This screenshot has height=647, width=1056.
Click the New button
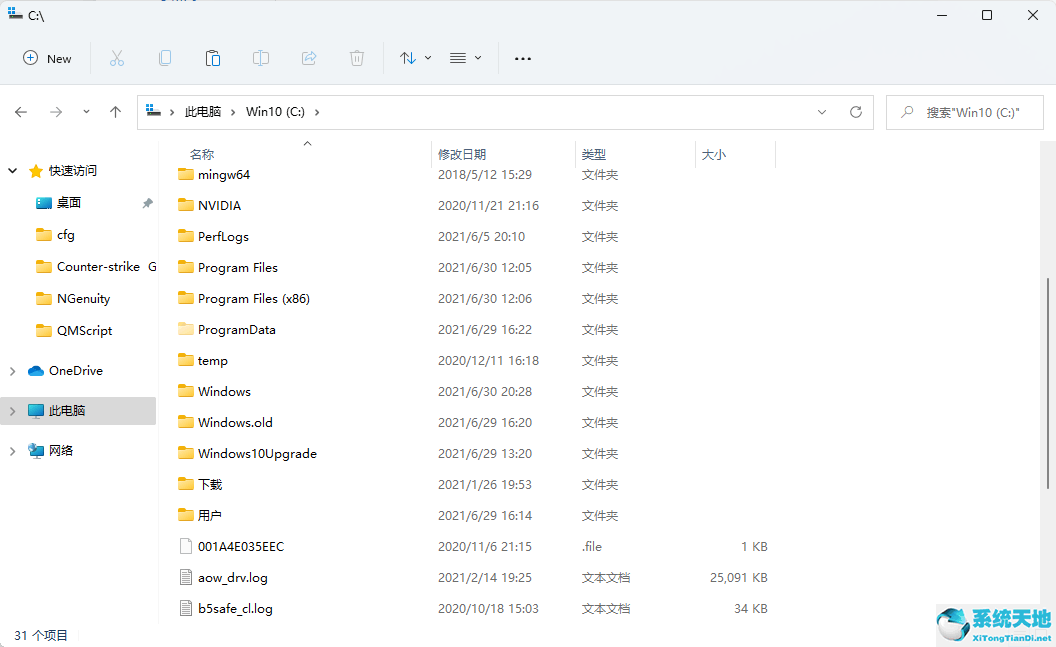coord(47,59)
